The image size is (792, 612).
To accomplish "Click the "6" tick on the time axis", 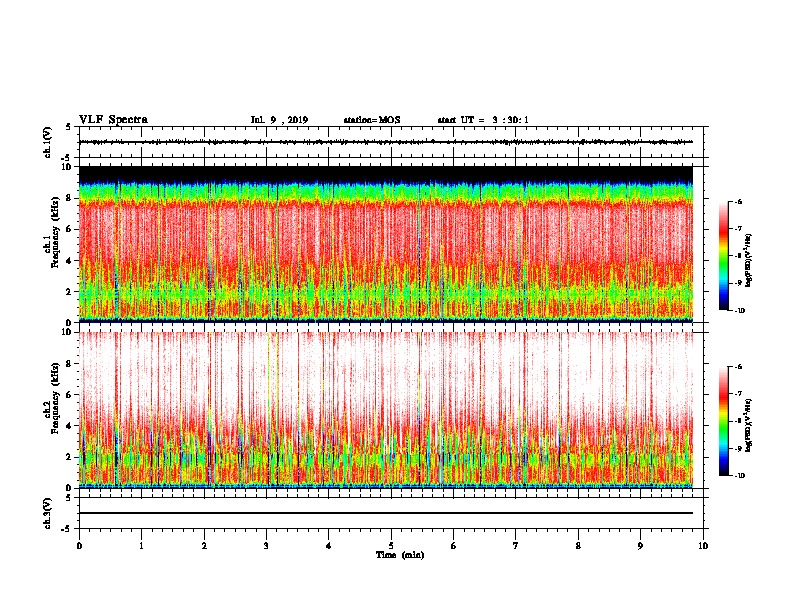I will (x=454, y=546).
